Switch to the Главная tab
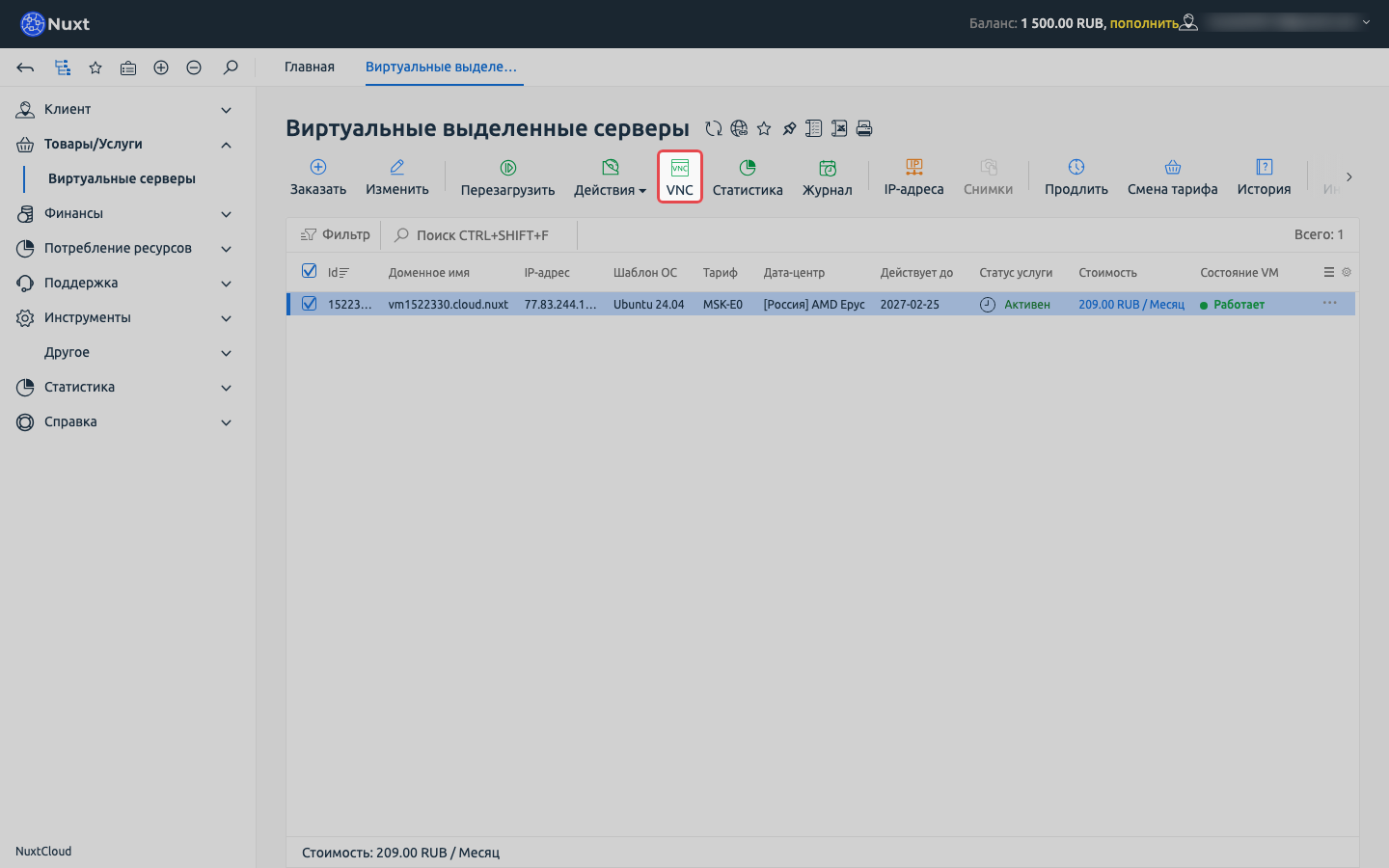 pos(310,68)
